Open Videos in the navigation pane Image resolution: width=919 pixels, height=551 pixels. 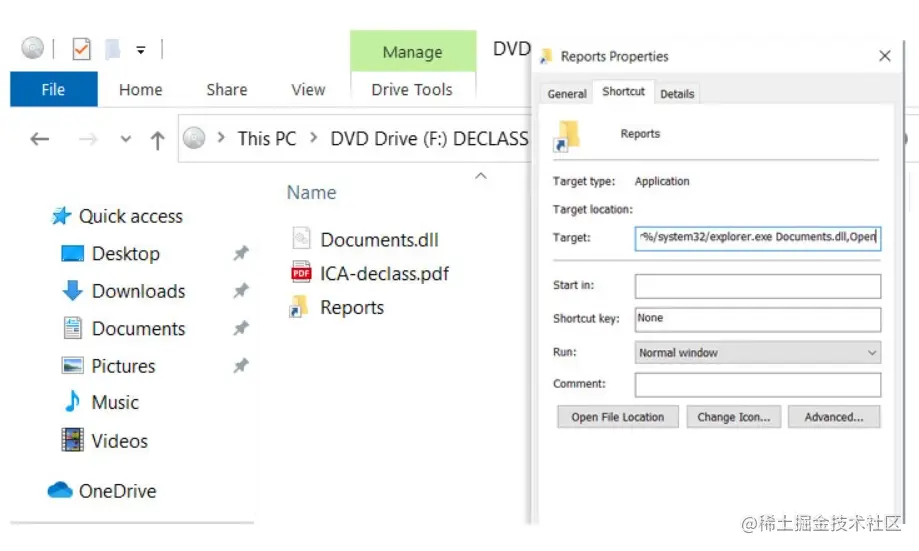[x=120, y=441]
